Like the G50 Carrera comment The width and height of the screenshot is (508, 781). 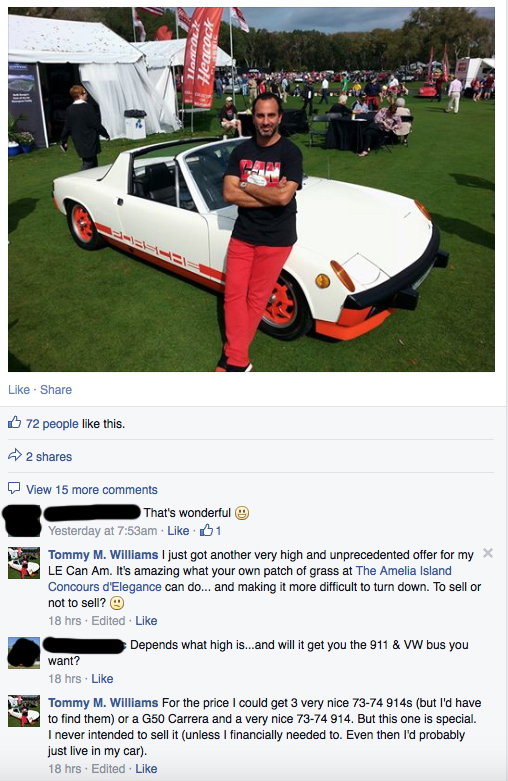coord(146,769)
